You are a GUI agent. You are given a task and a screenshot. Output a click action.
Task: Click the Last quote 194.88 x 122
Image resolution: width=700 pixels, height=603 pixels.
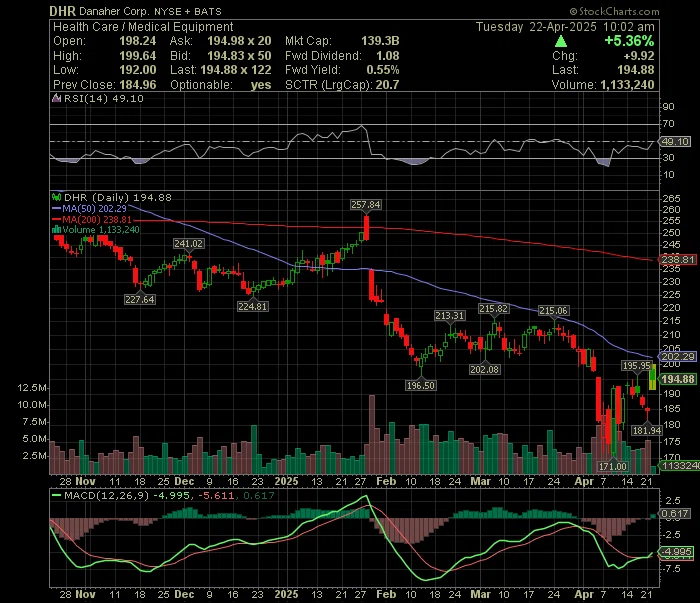(236, 70)
